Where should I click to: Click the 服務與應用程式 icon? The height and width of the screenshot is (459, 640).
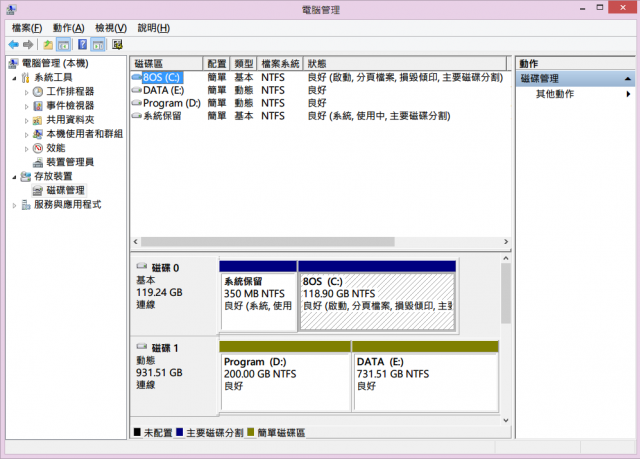coord(26,205)
